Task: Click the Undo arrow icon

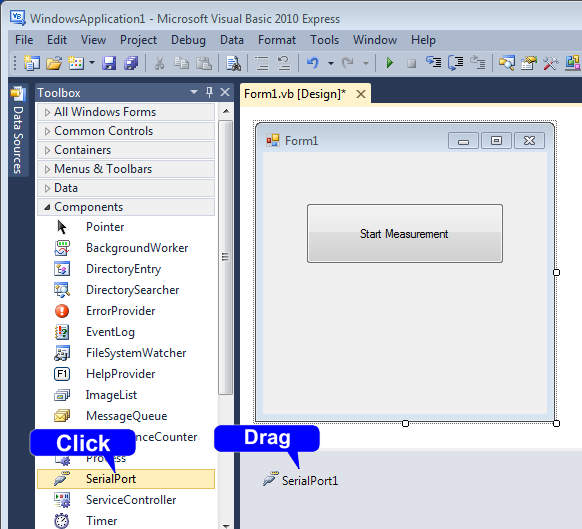Action: click(313, 63)
